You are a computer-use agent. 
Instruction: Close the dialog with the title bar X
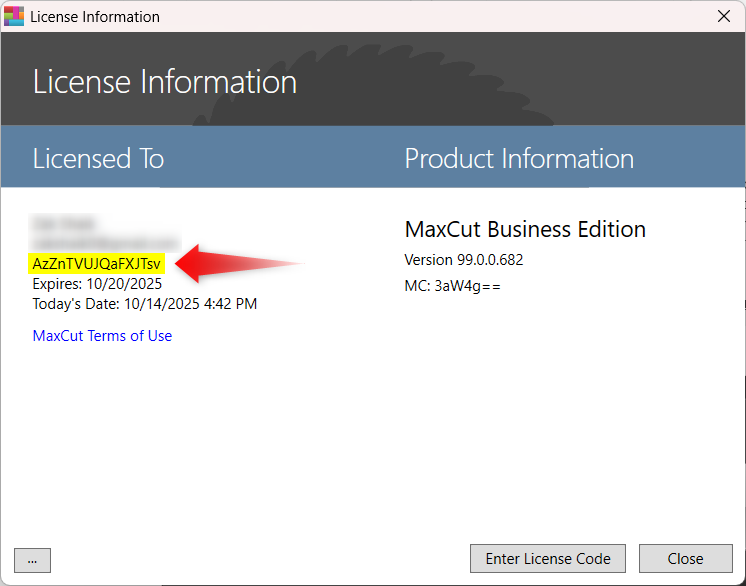(x=724, y=16)
